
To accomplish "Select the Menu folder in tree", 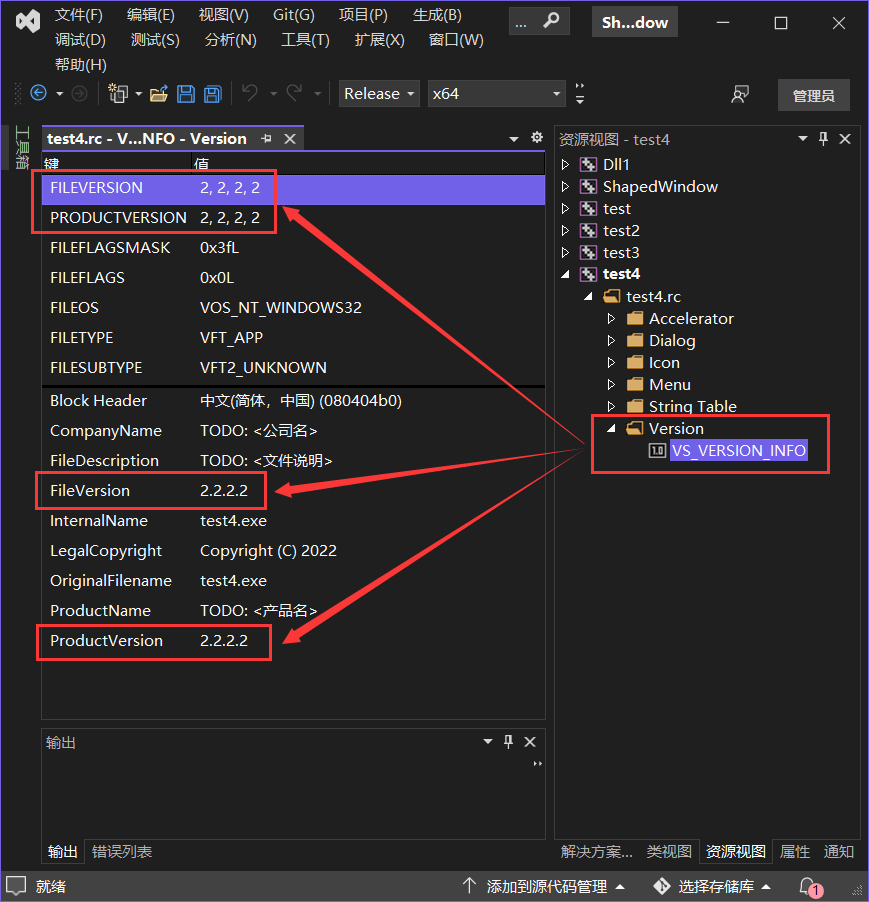I will [x=670, y=384].
